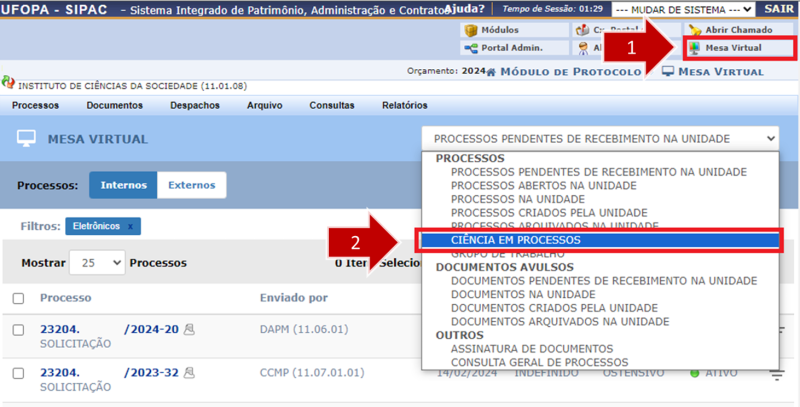Click the Módulo de Protocolo home link
The image size is (800, 407).
[563, 72]
